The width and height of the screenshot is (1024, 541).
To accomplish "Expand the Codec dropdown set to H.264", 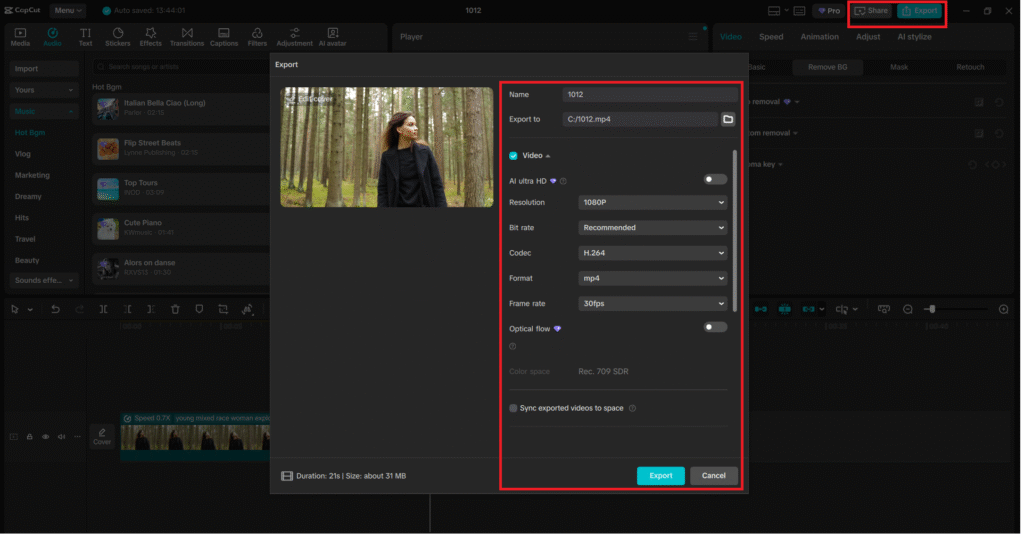I will click(653, 253).
